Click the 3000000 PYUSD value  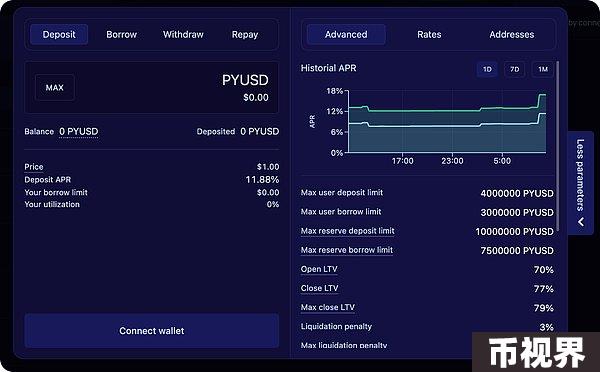(x=517, y=212)
